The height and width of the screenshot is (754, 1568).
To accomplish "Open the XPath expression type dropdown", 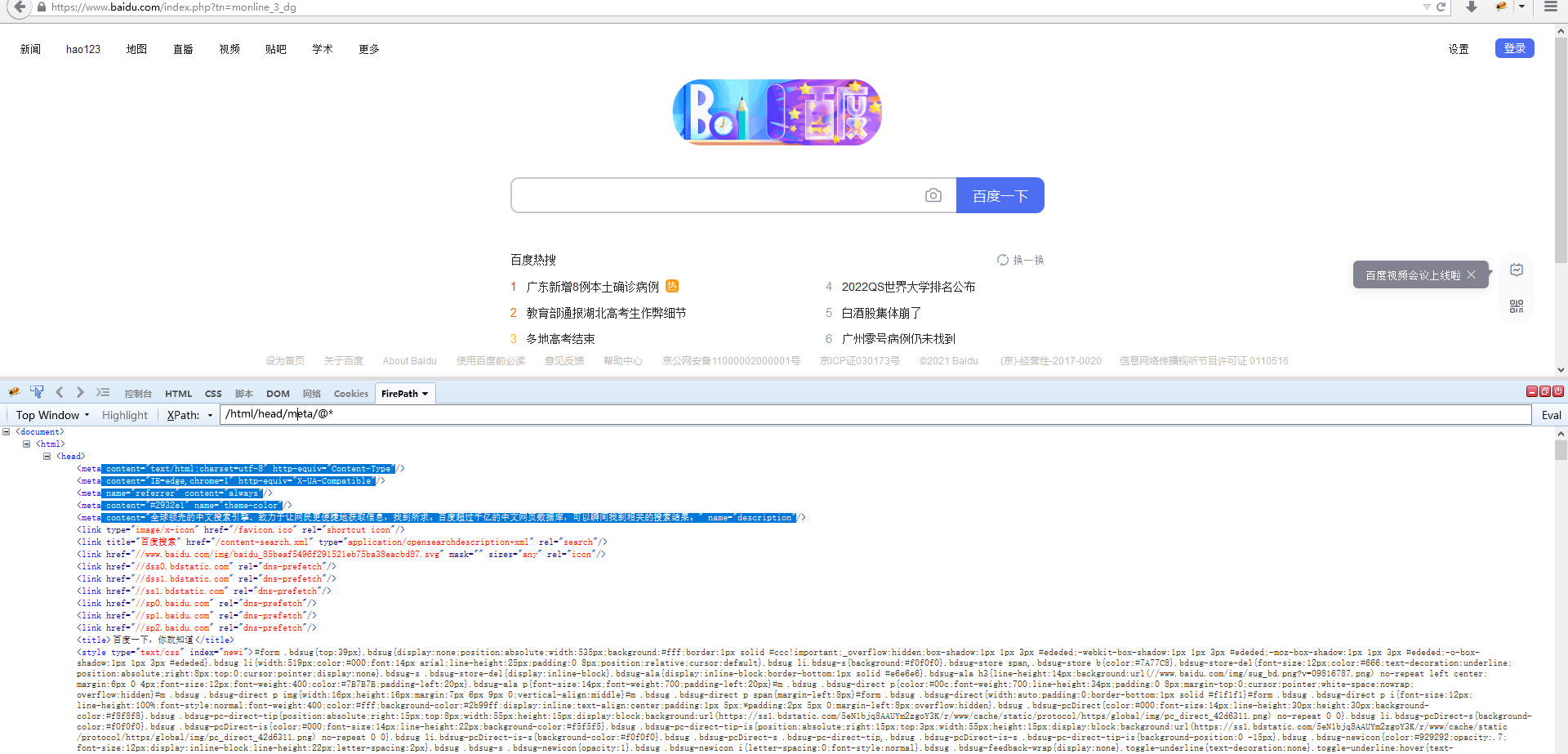I will (x=209, y=415).
